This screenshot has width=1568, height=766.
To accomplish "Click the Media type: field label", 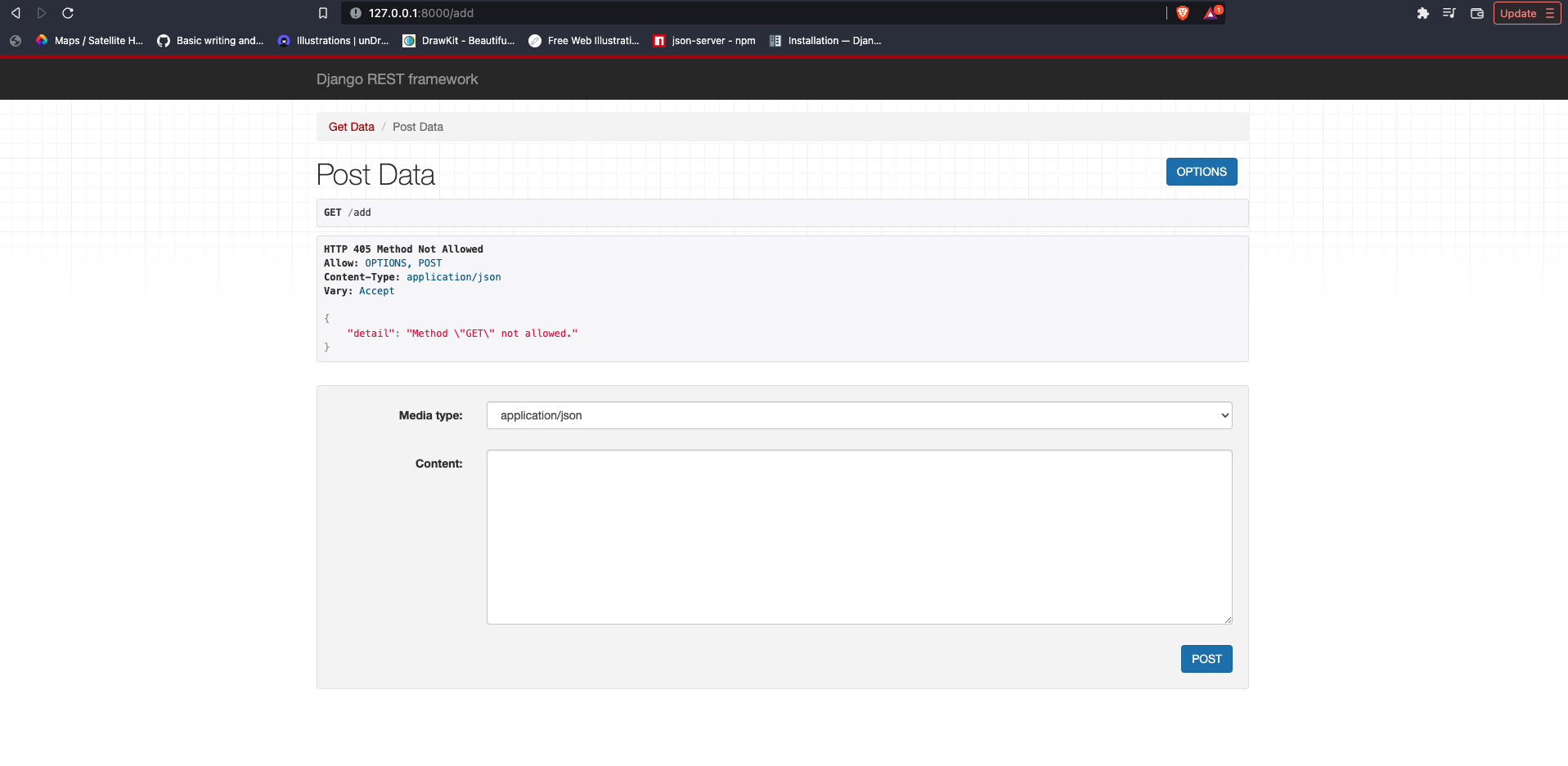I will click(431, 415).
